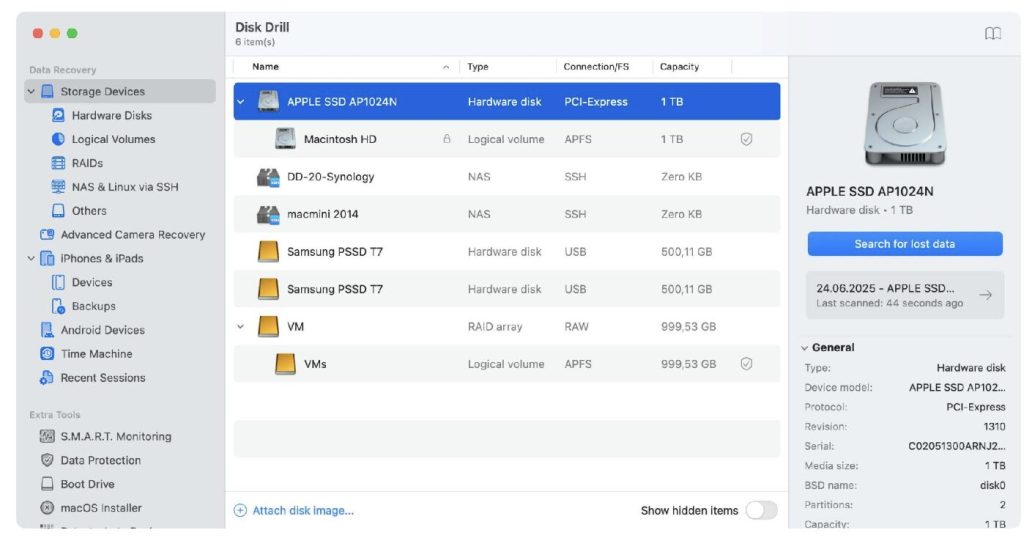Click the Hardware Disks icon in sidebar
The height and width of the screenshot is (541, 1024).
coord(58,115)
